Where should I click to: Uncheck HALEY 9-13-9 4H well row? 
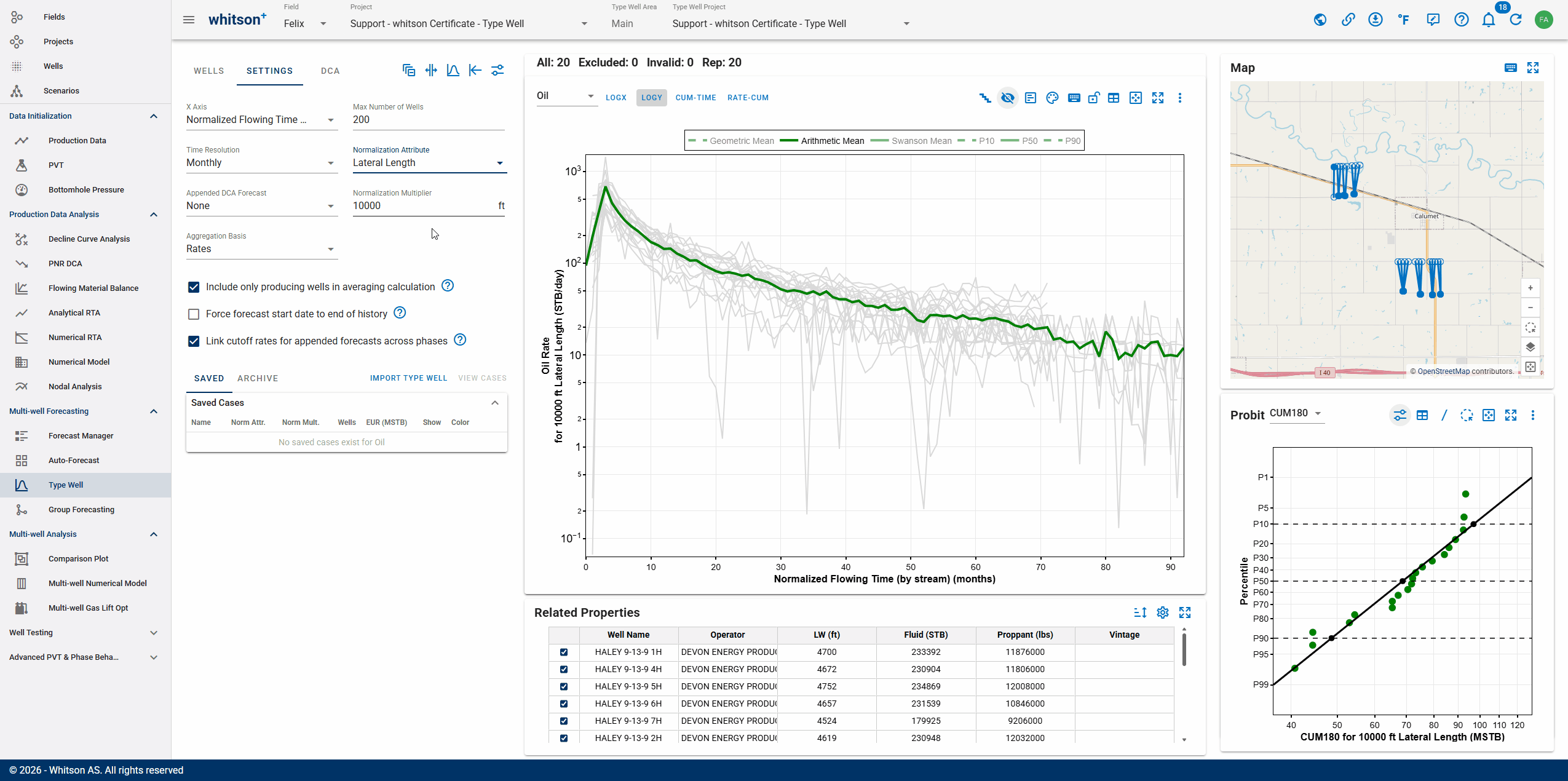pyautogui.click(x=564, y=669)
